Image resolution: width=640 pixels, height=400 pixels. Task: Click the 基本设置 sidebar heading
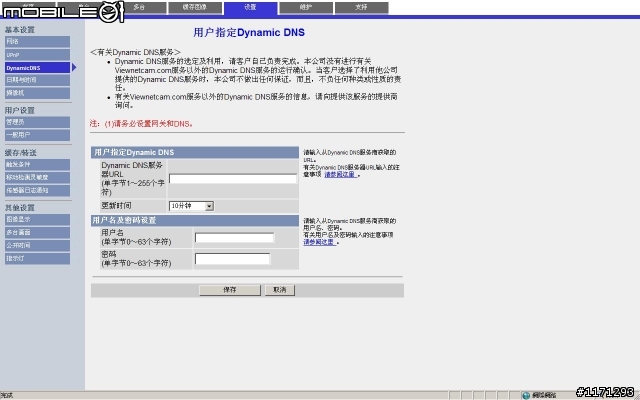20,30
